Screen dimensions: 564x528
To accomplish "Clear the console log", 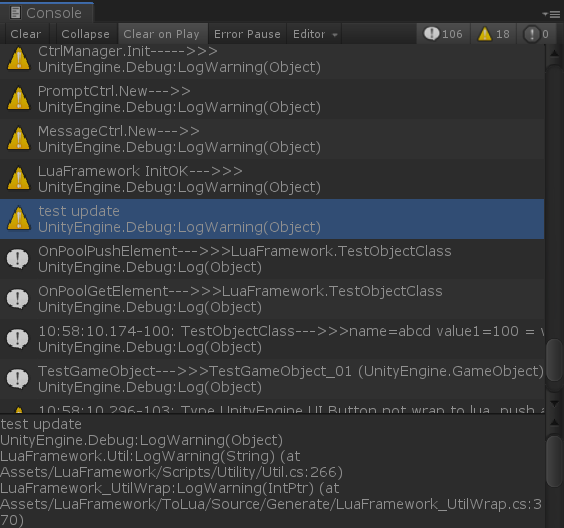I will coord(26,34).
